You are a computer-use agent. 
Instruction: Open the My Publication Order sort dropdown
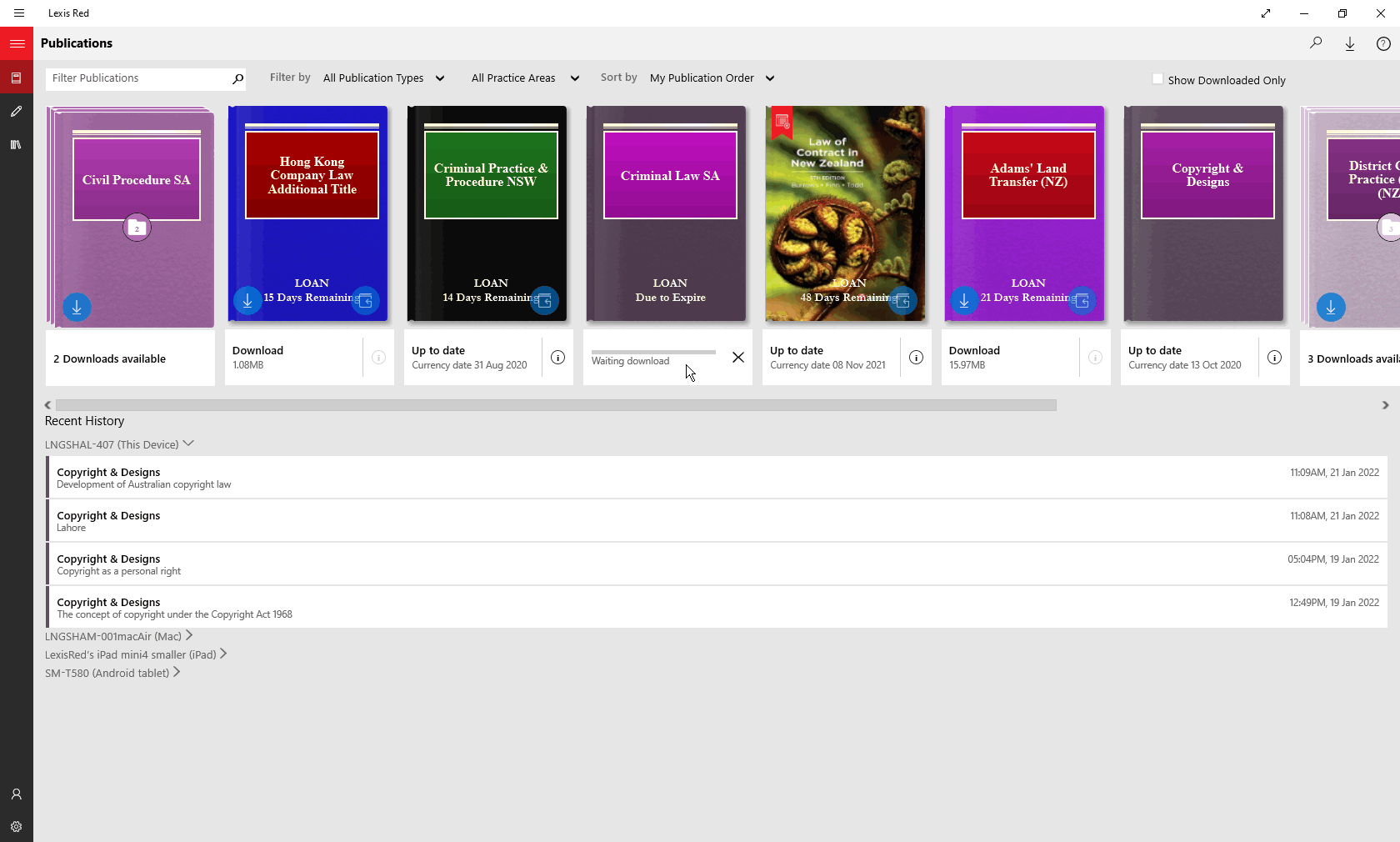click(x=711, y=78)
